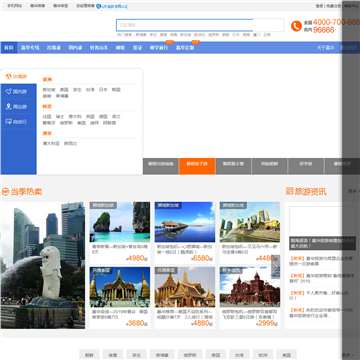Screen dimensions: 360x360
Task: Click the 探秘朝鲜 banner tab
Action: [x=269, y=166]
